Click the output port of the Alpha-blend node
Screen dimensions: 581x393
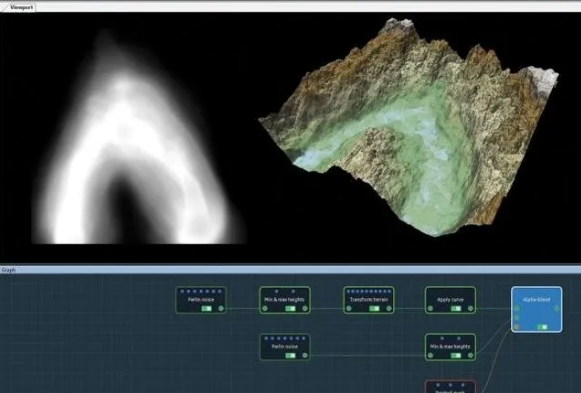[557, 308]
